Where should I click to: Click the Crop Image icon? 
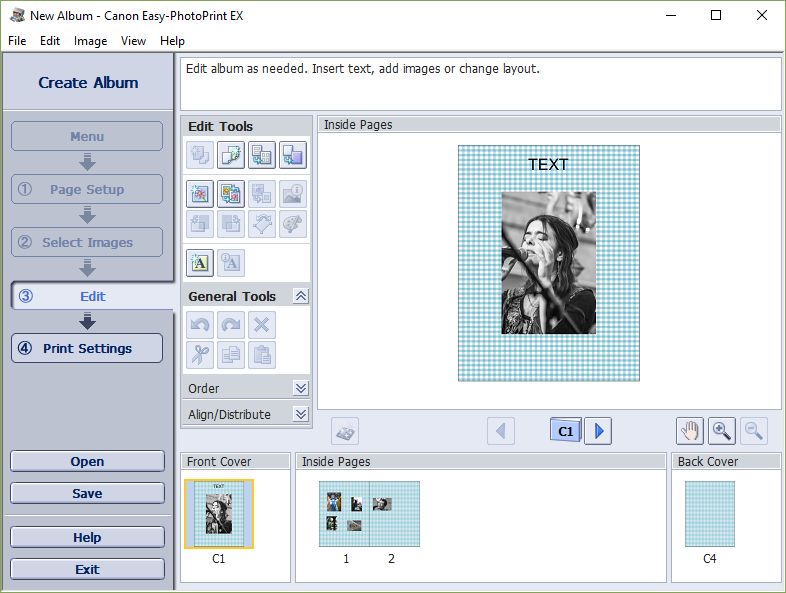click(231, 224)
